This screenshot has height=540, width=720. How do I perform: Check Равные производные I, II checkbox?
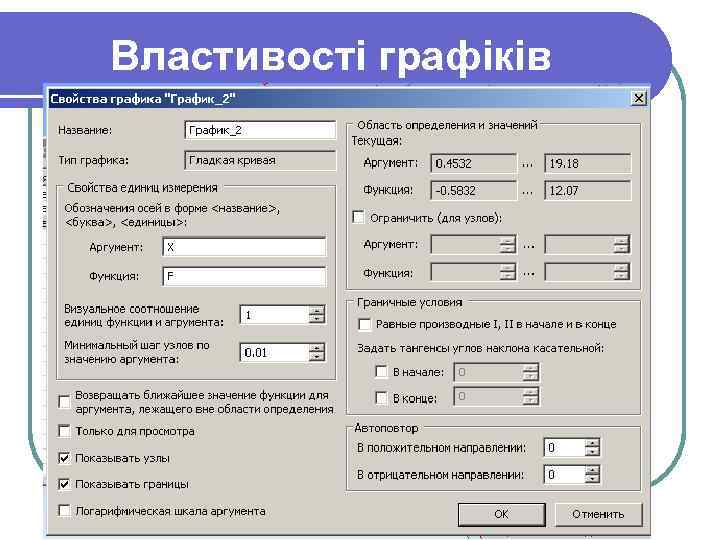coord(365,324)
